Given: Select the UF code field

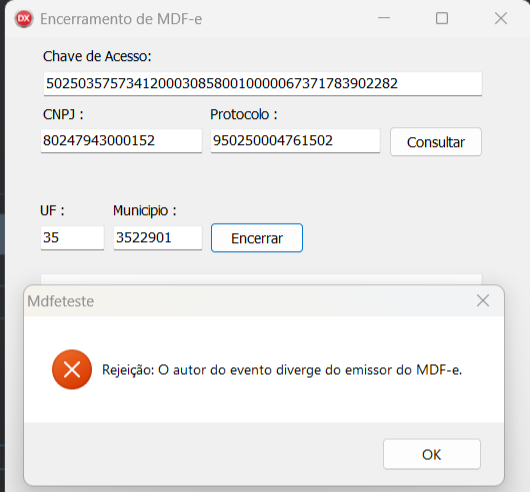Looking at the screenshot, I should point(72,238).
